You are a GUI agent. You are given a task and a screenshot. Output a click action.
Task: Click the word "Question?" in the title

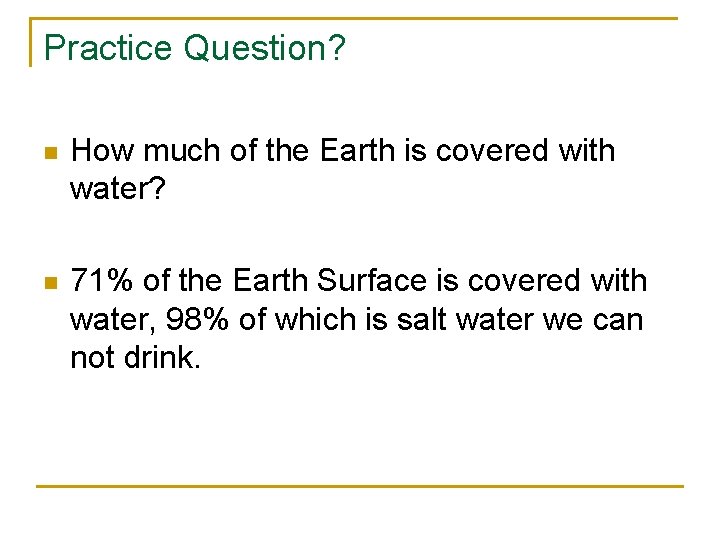[x=264, y=48]
